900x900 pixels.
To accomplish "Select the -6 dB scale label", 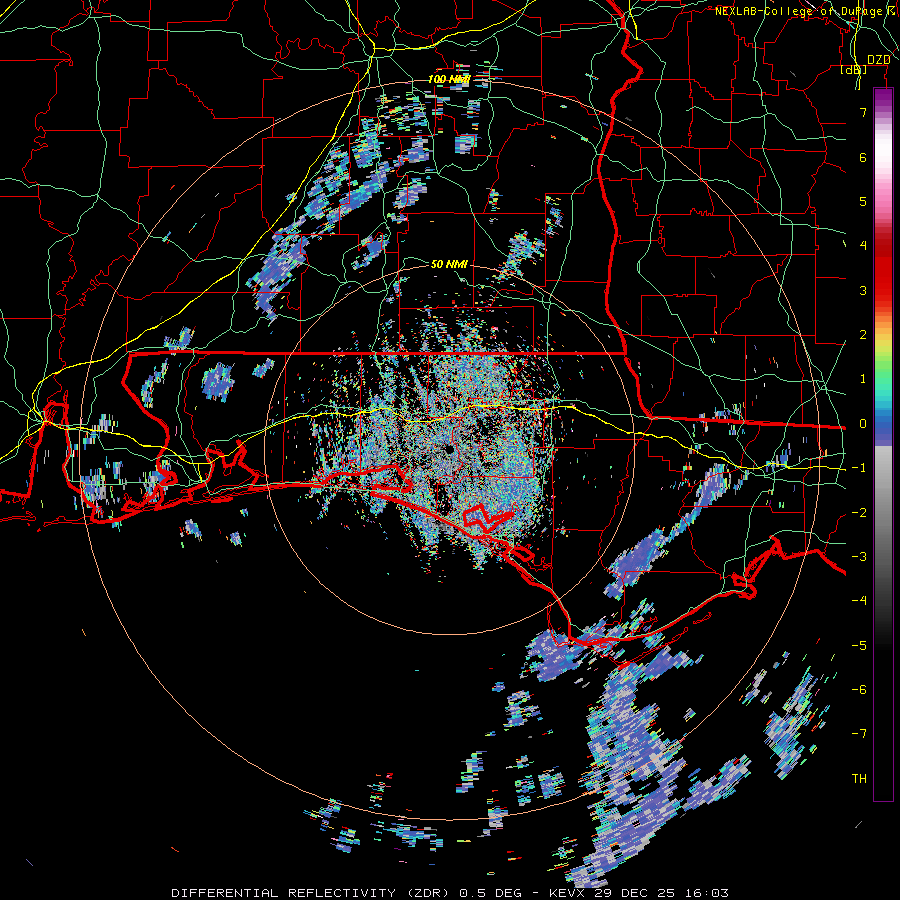I will pos(859,690).
